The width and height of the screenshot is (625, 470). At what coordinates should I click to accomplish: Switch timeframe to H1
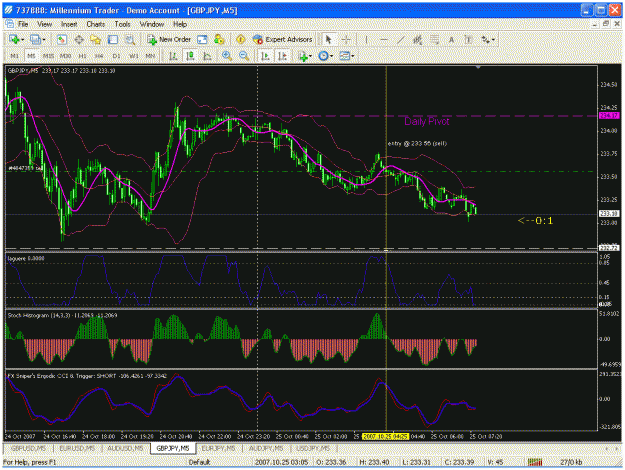[x=83, y=56]
